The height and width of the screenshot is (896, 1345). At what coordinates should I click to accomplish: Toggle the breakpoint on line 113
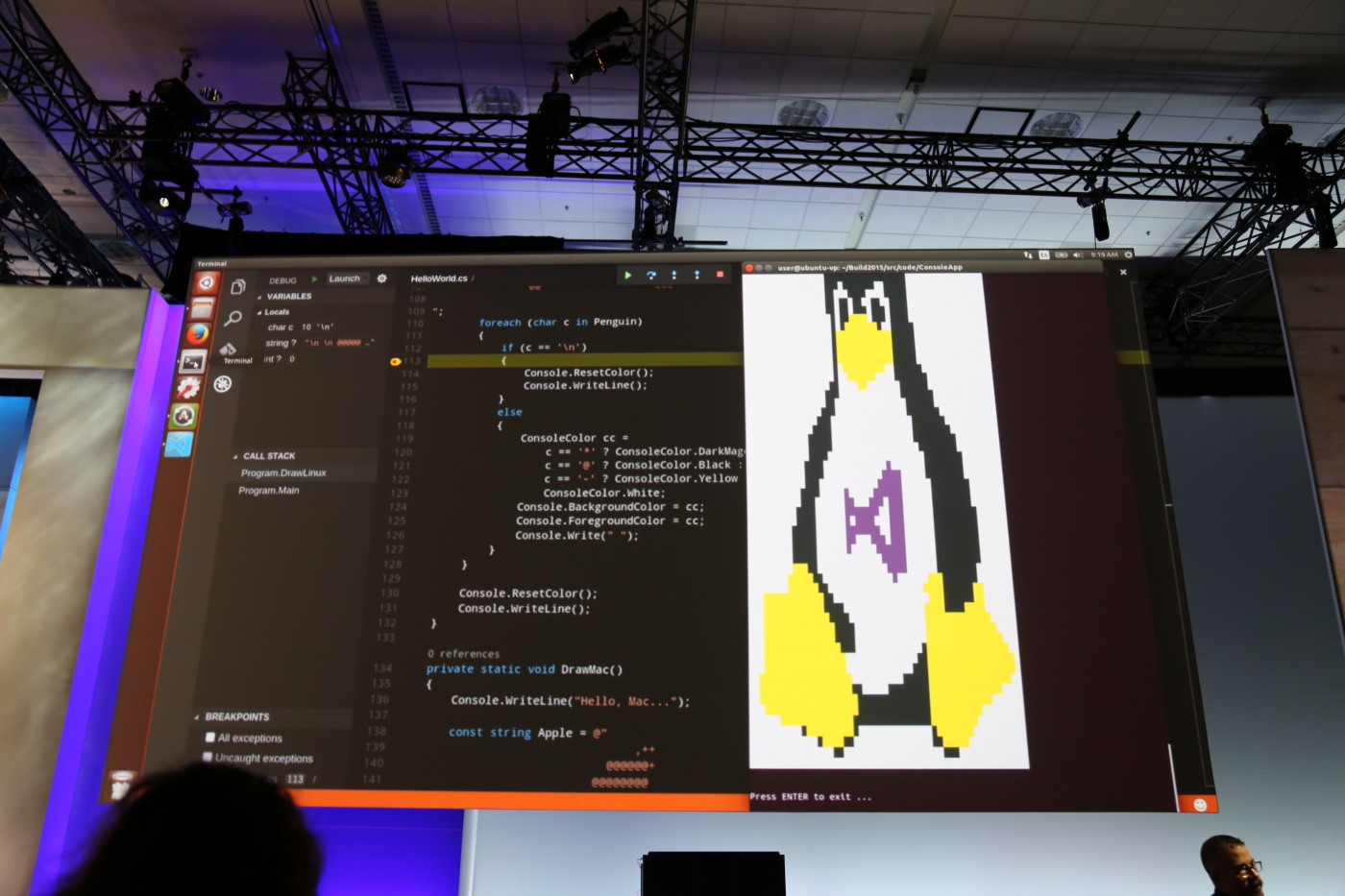pos(395,361)
